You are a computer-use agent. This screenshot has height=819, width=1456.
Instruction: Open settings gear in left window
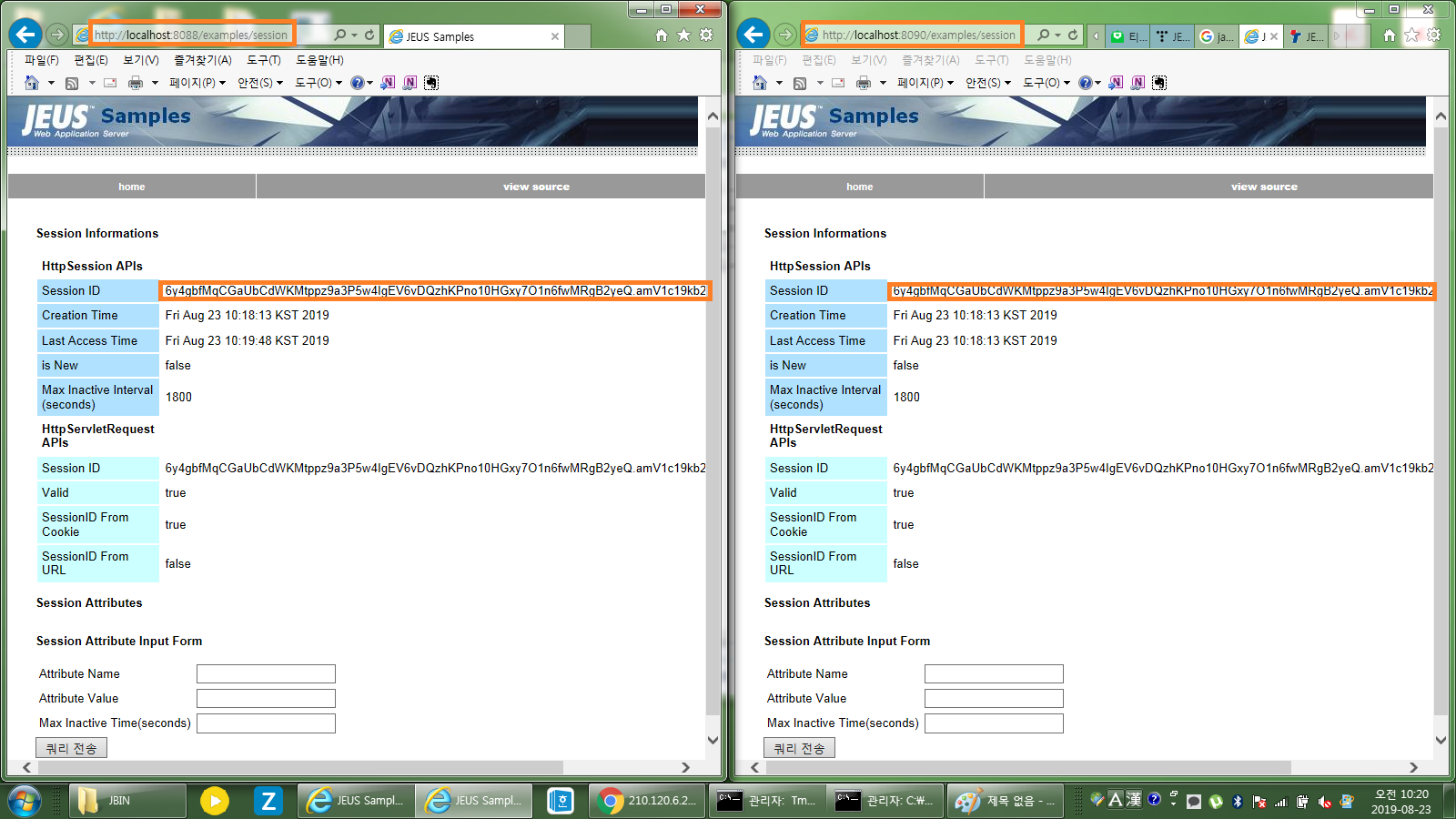click(x=706, y=35)
